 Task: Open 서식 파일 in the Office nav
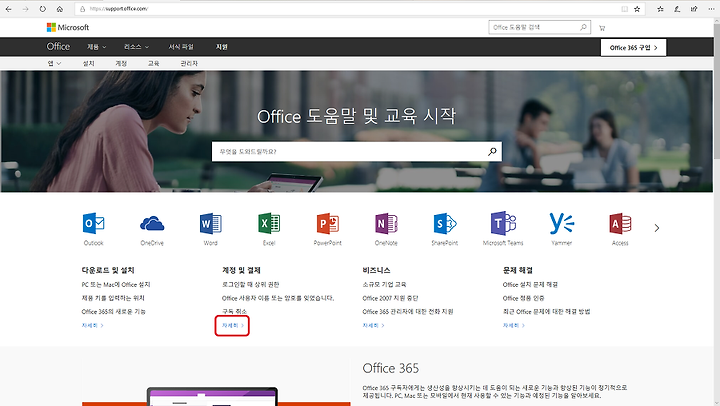pyautogui.click(x=181, y=47)
